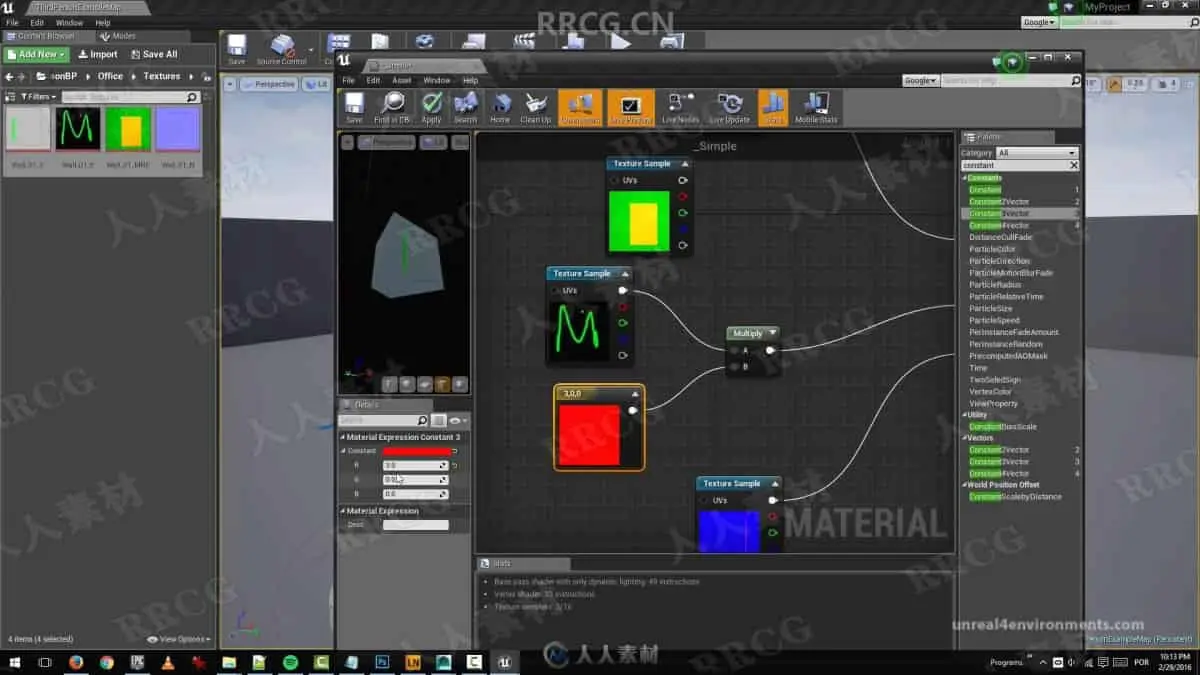The width and height of the screenshot is (1200, 675).
Task: Open the palette Category dropdown
Action: point(1037,153)
